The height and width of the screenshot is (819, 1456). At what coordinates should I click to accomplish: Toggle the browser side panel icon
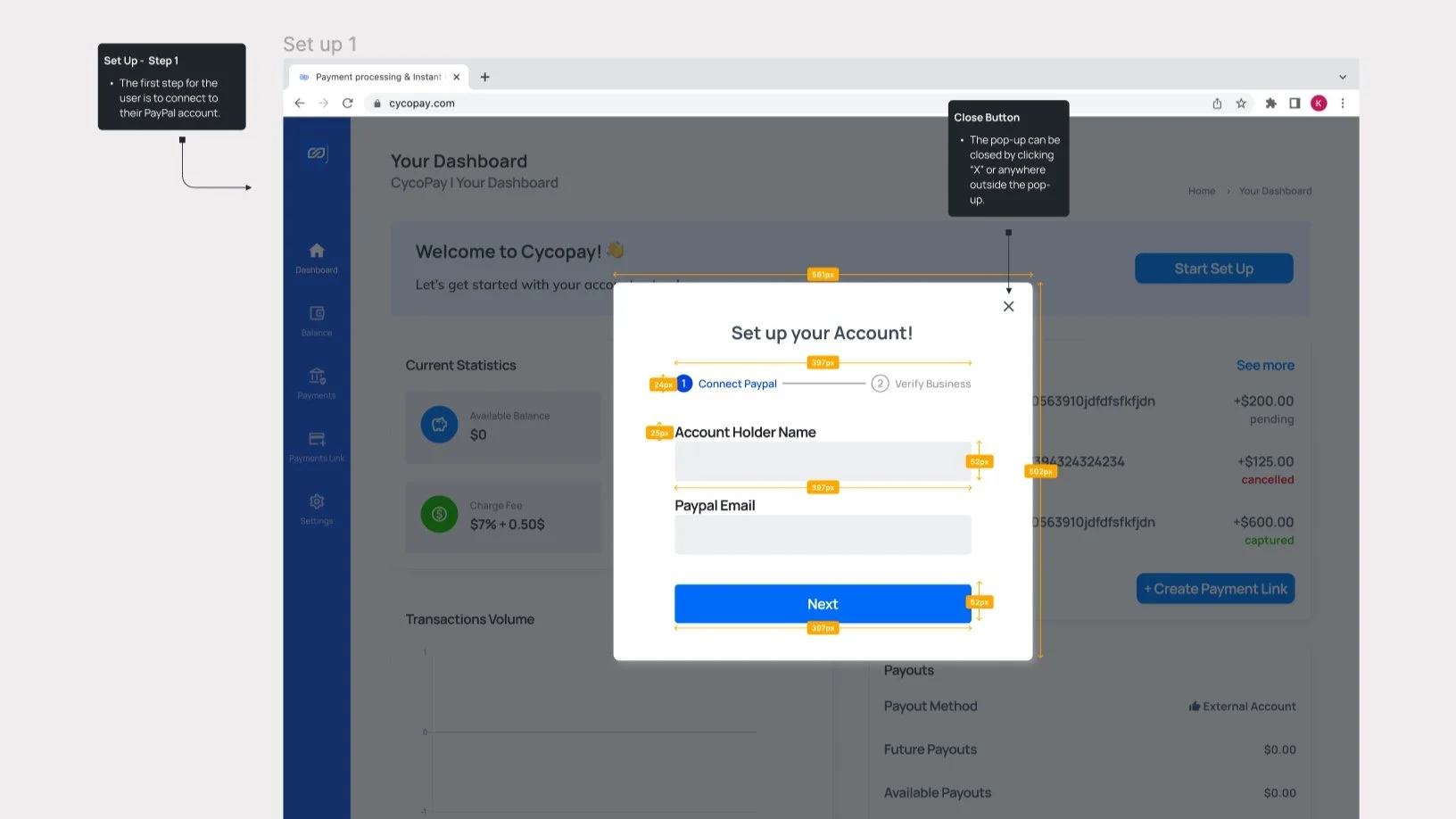click(x=1295, y=103)
